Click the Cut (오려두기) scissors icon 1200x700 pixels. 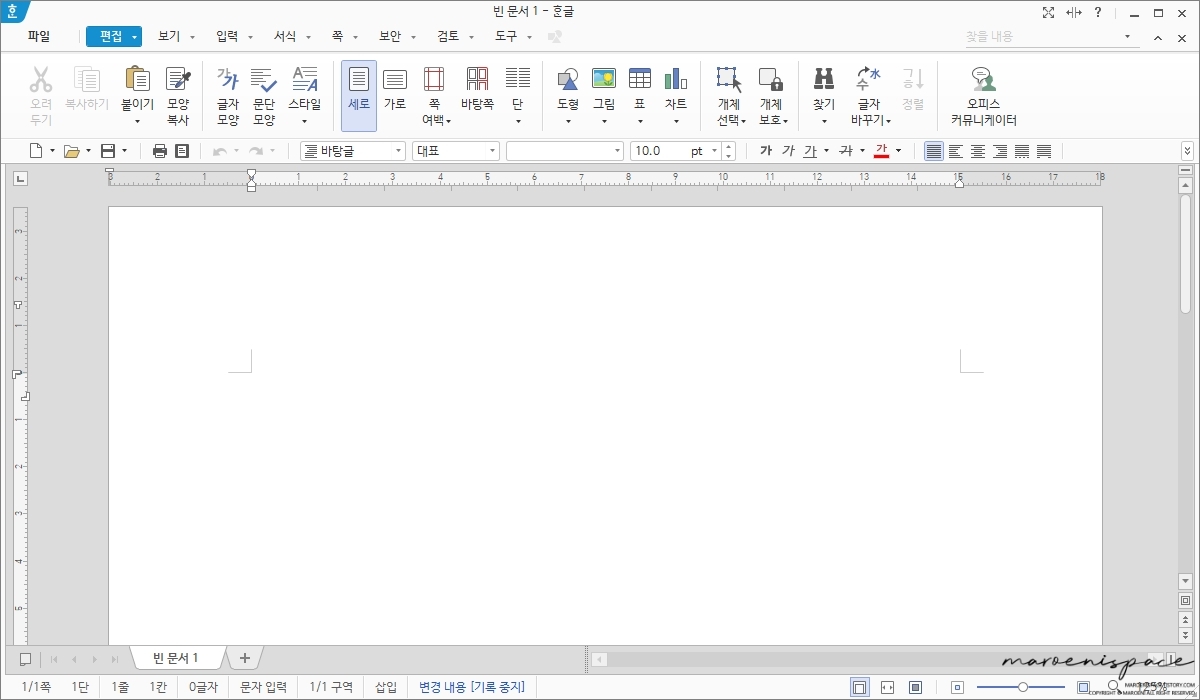41,80
